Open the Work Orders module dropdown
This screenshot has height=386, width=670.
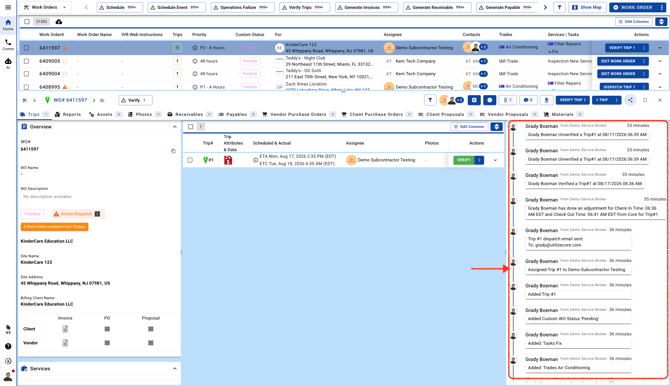46,7
